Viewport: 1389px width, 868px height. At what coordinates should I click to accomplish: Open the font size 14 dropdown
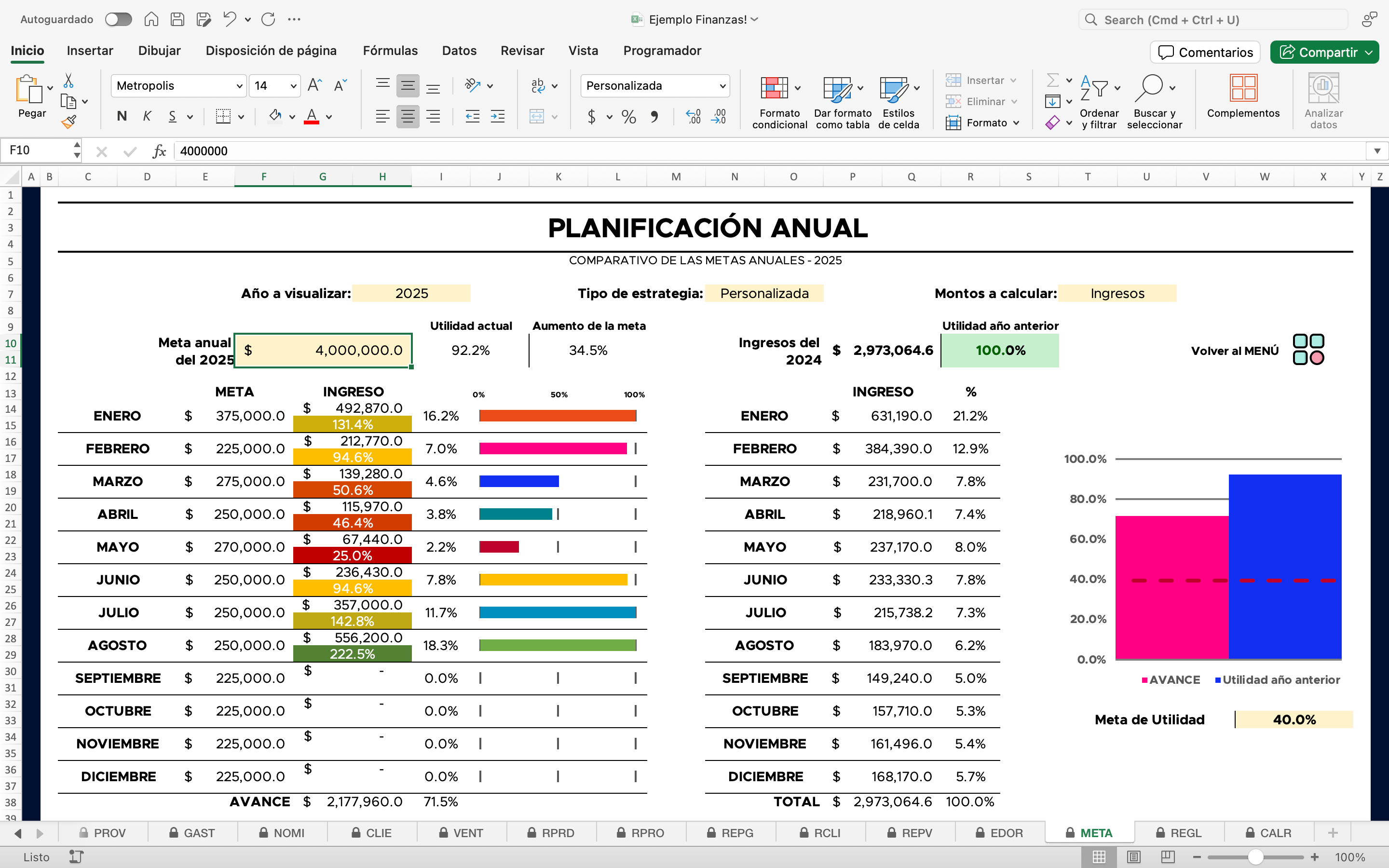pyautogui.click(x=293, y=86)
